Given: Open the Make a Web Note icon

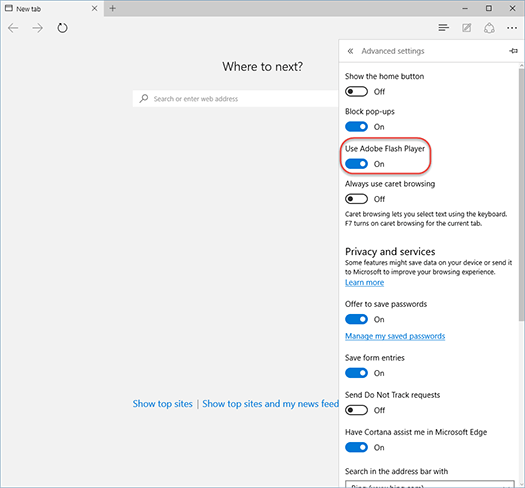Looking at the screenshot, I should point(467,28).
